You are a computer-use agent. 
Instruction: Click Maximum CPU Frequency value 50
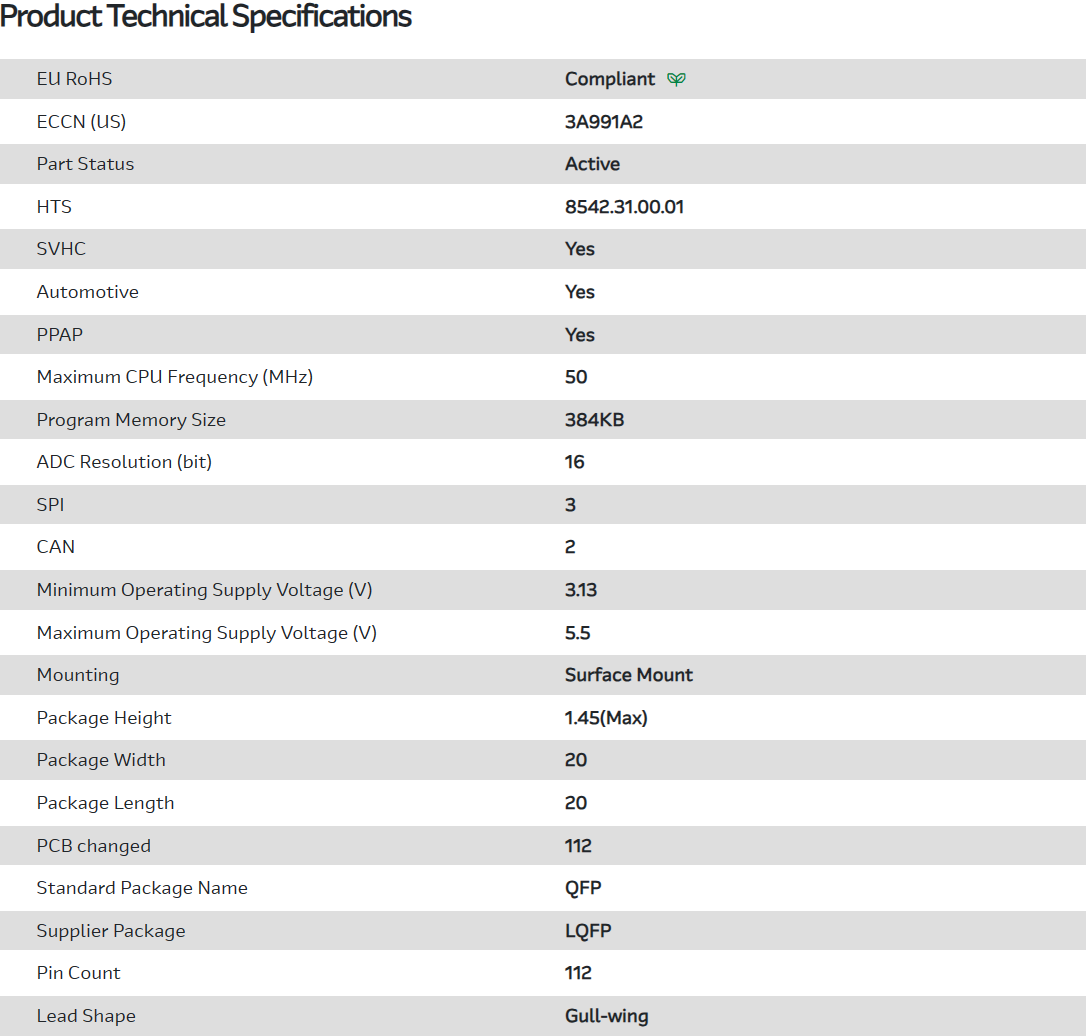[x=576, y=377]
